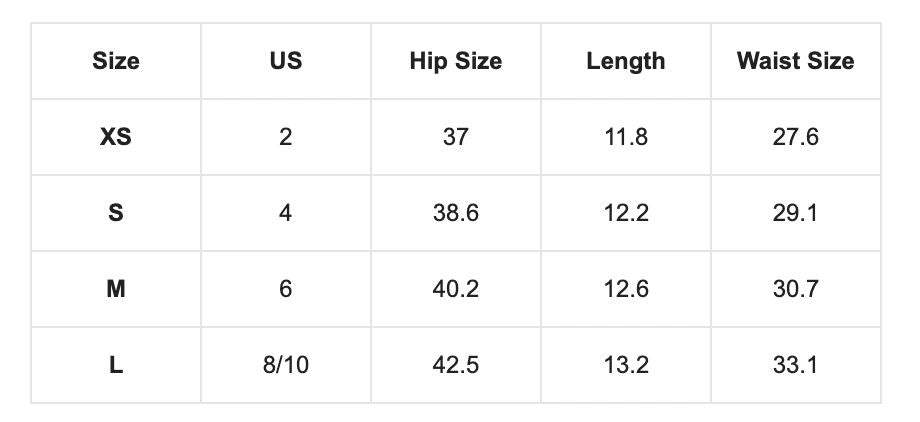
Task: Select the Waist Size header cell
Action: tap(796, 61)
